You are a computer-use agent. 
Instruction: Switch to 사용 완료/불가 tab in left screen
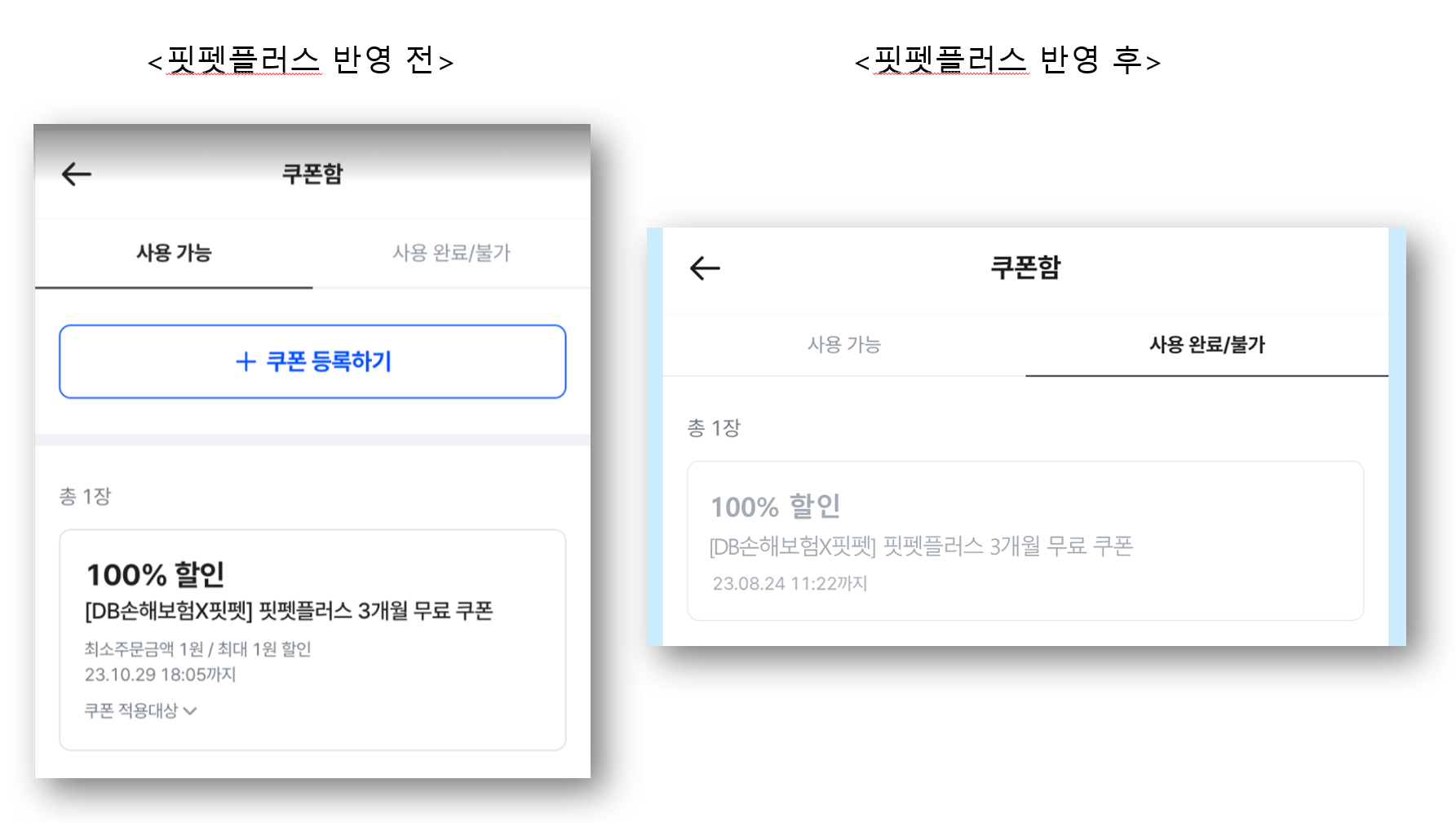[x=451, y=253]
